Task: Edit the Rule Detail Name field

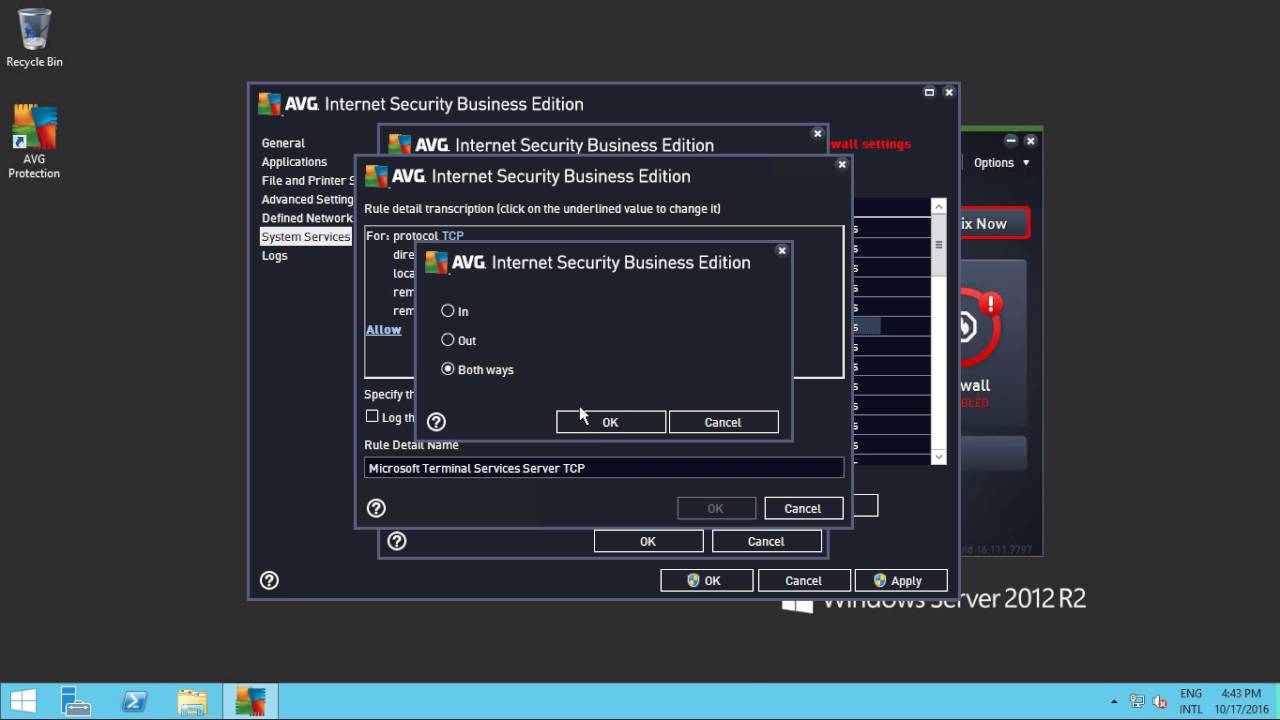Action: click(604, 468)
